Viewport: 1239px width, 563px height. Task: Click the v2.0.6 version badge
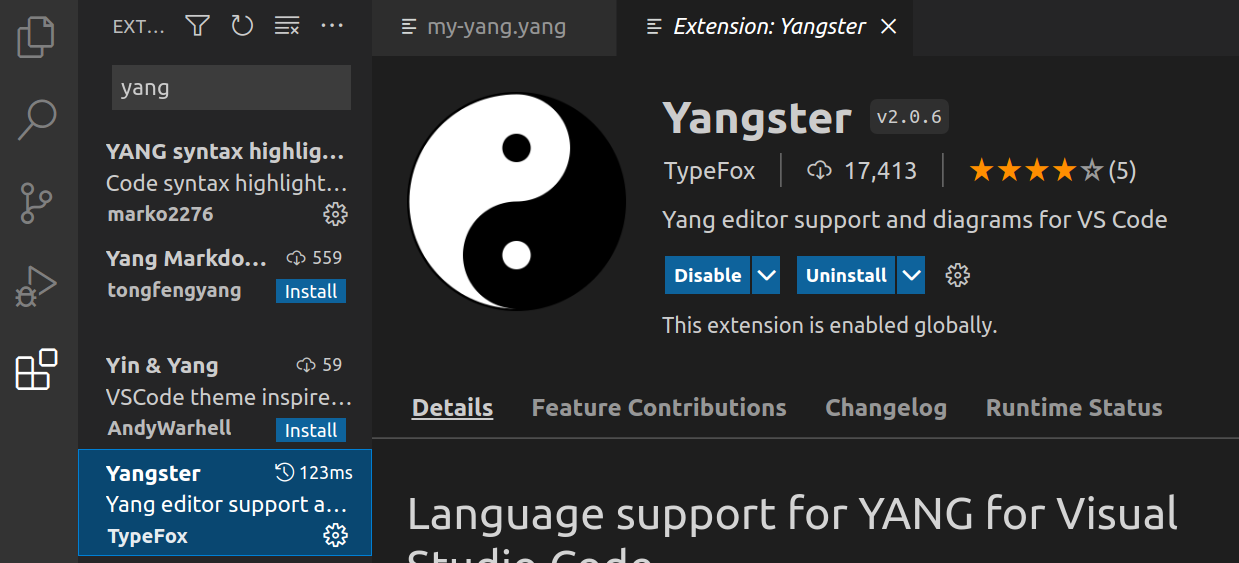coord(909,117)
